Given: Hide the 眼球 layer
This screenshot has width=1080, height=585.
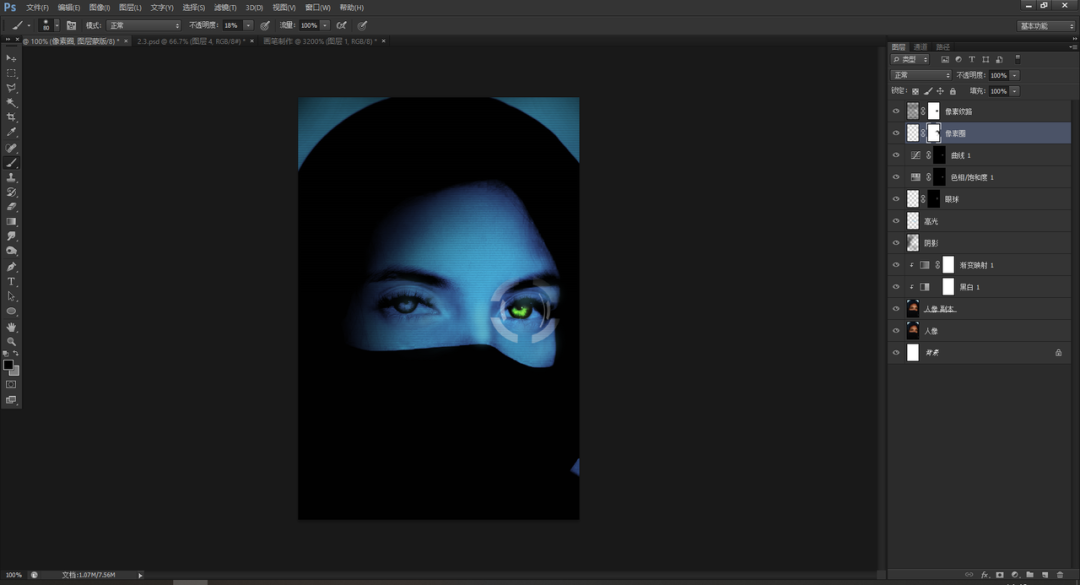Looking at the screenshot, I should click(896, 199).
